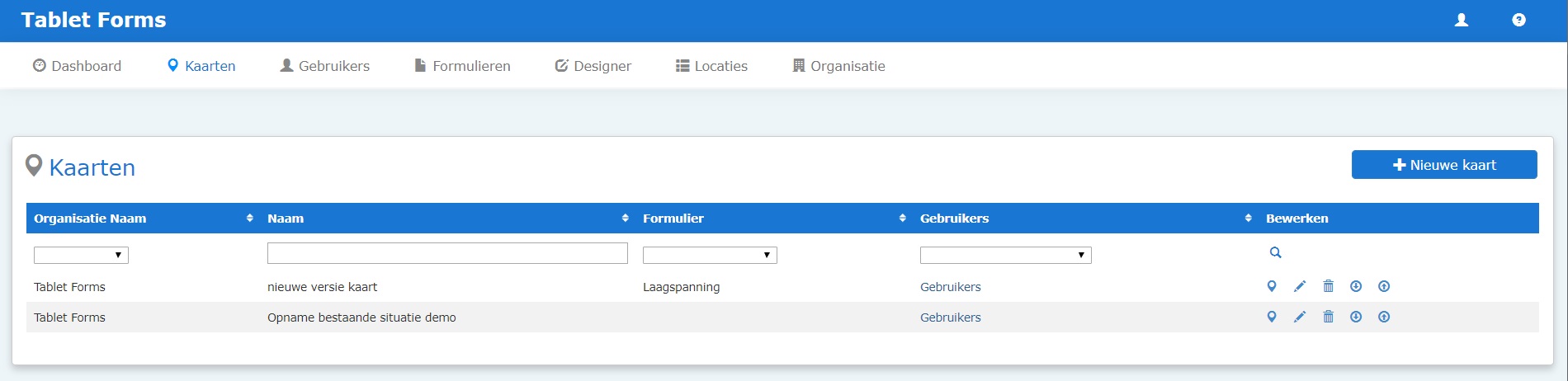Click 'Tablet Forms' in Opname bestaande situatie row
The height and width of the screenshot is (381, 1568).
tap(69, 317)
